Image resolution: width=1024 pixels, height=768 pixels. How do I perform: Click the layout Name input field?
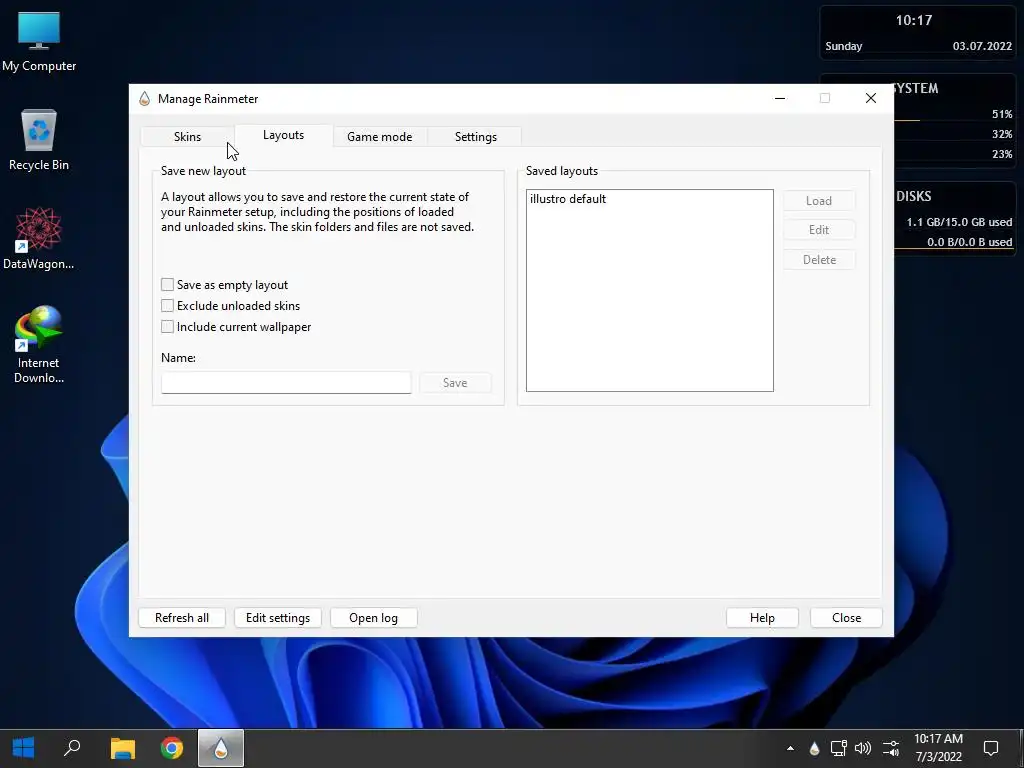point(286,383)
